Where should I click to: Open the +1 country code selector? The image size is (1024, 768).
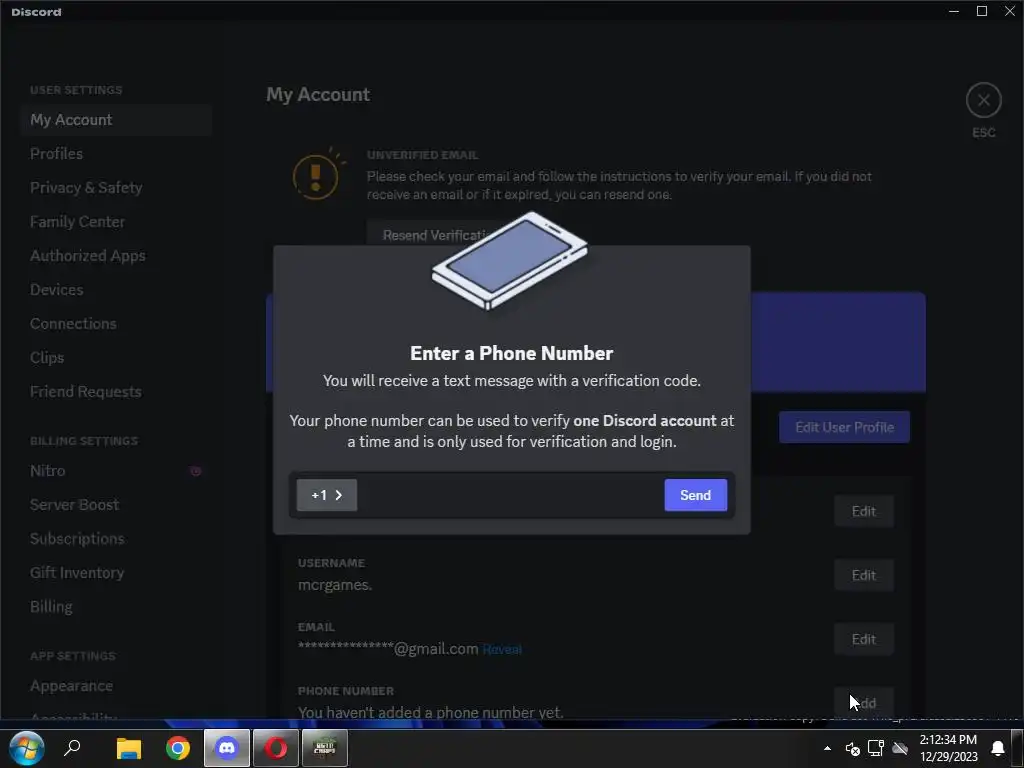[x=327, y=495]
